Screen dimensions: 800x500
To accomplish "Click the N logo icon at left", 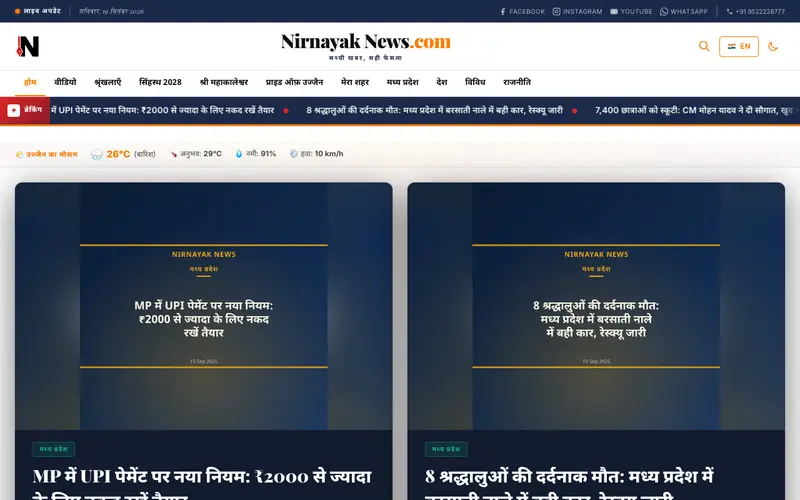I will [x=28, y=46].
